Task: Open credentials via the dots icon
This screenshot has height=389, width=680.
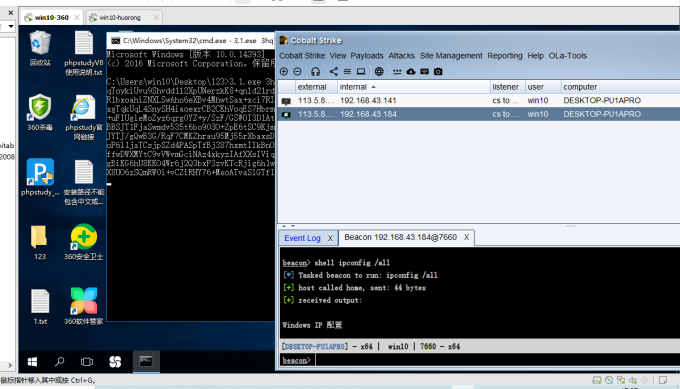Action: click(397, 72)
